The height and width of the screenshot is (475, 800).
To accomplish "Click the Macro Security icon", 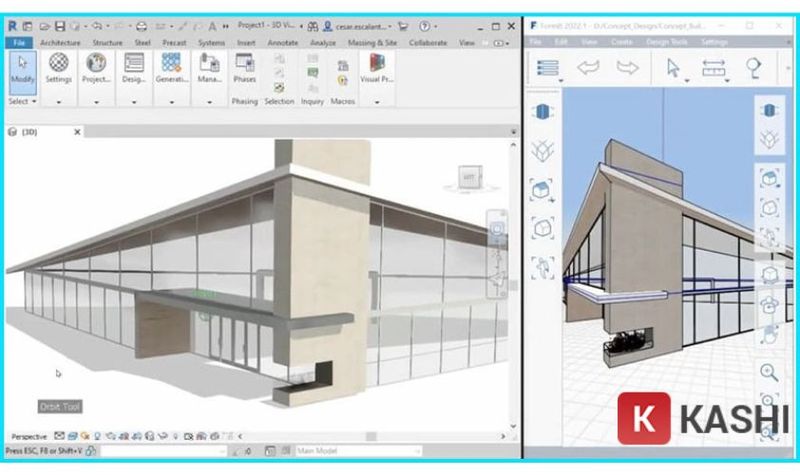I will [343, 81].
